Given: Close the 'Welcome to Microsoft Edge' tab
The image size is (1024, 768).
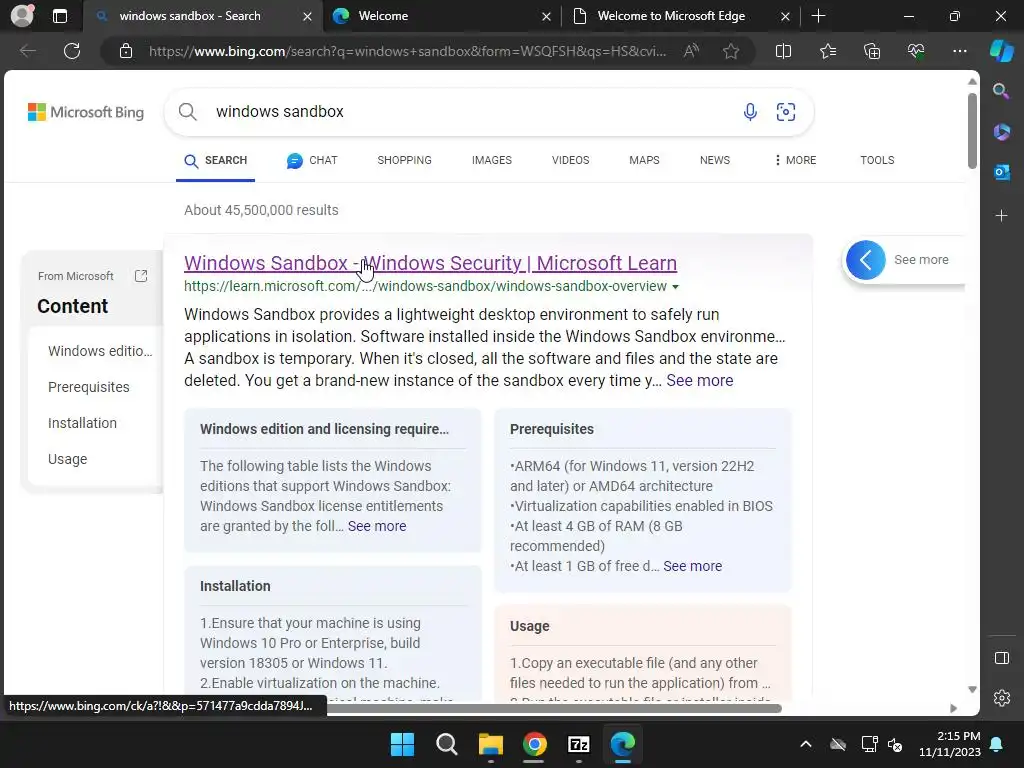Looking at the screenshot, I should (785, 16).
